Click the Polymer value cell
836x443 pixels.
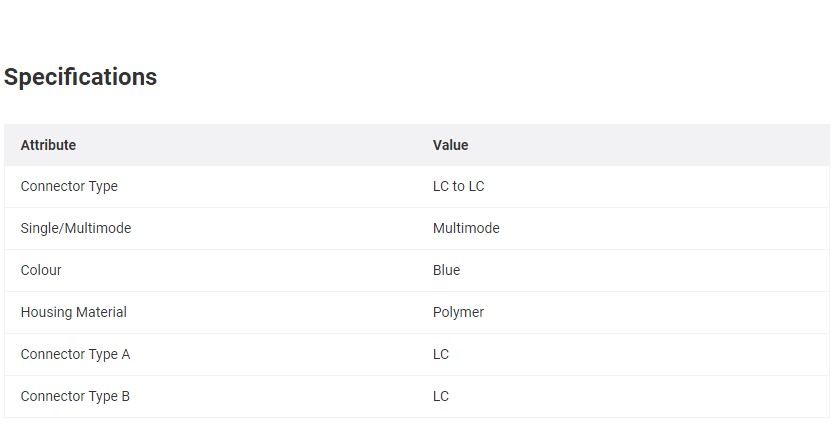pos(458,312)
